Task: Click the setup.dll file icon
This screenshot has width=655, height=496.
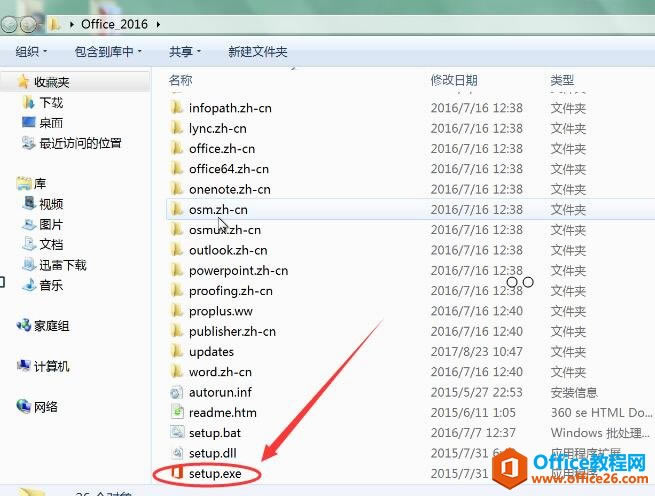Action: pyautogui.click(x=178, y=453)
